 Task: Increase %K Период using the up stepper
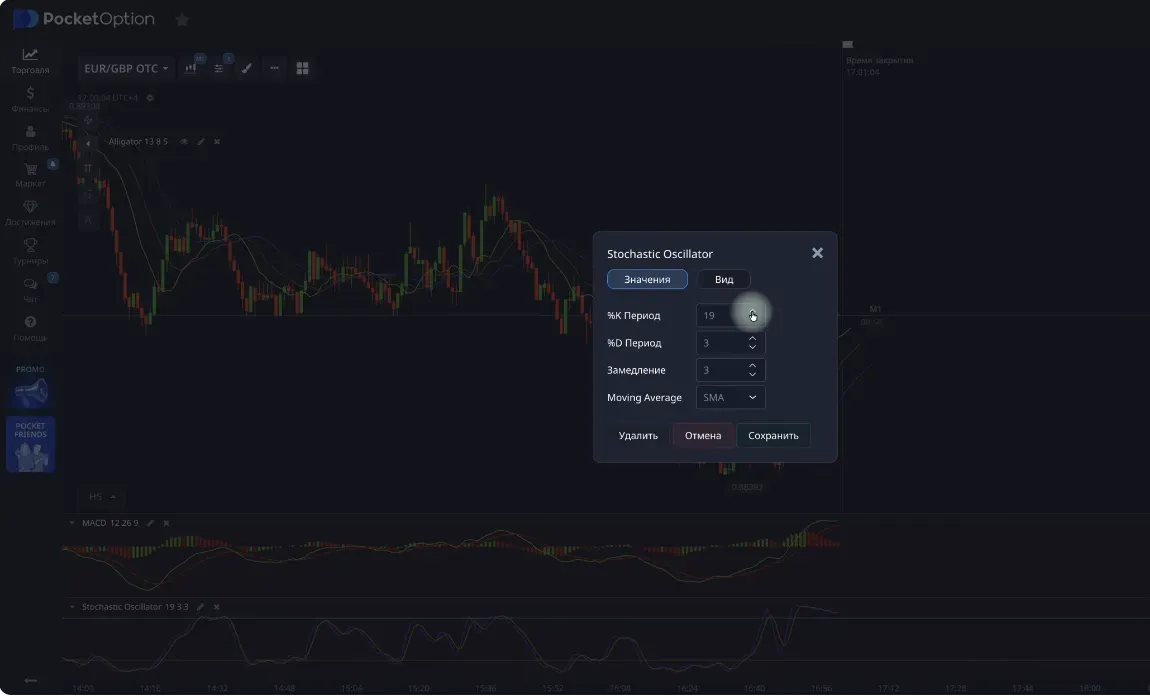tap(752, 310)
